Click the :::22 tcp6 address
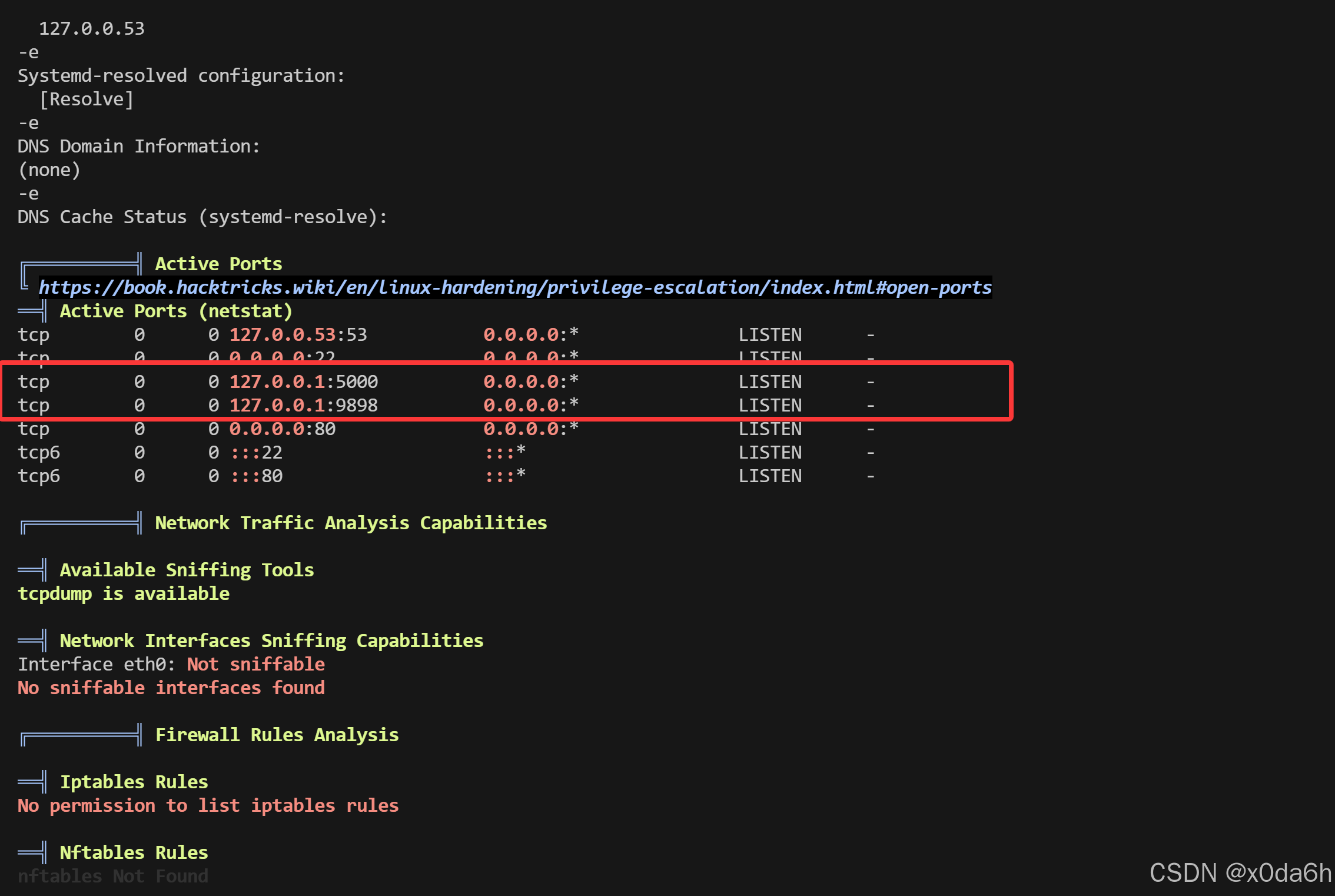Image resolution: width=1335 pixels, height=896 pixels. tap(257, 452)
